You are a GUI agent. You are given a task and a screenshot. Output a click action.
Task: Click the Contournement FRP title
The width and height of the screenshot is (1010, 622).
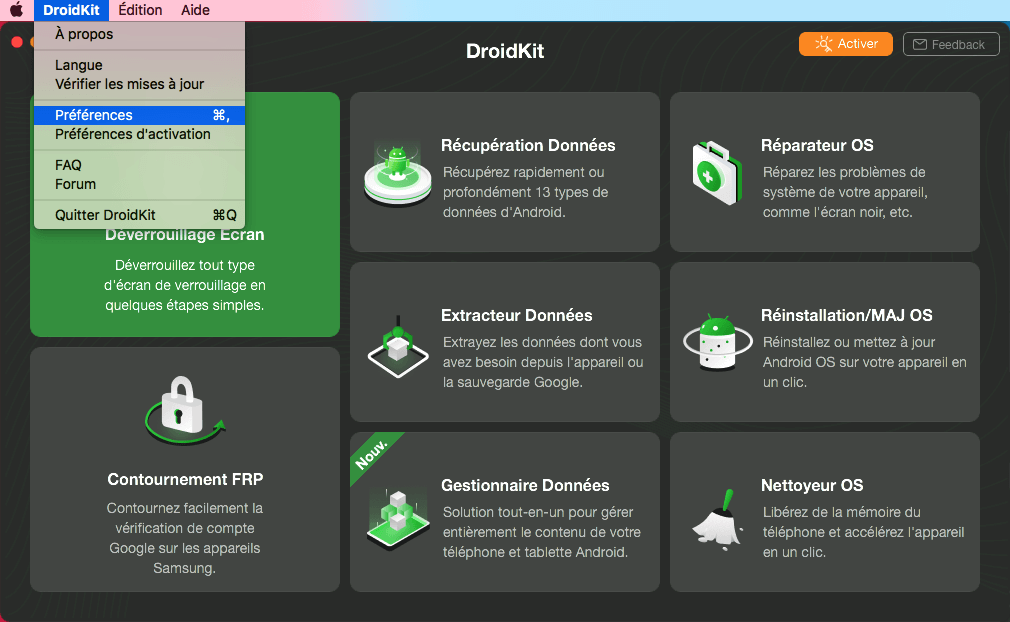[x=185, y=480]
